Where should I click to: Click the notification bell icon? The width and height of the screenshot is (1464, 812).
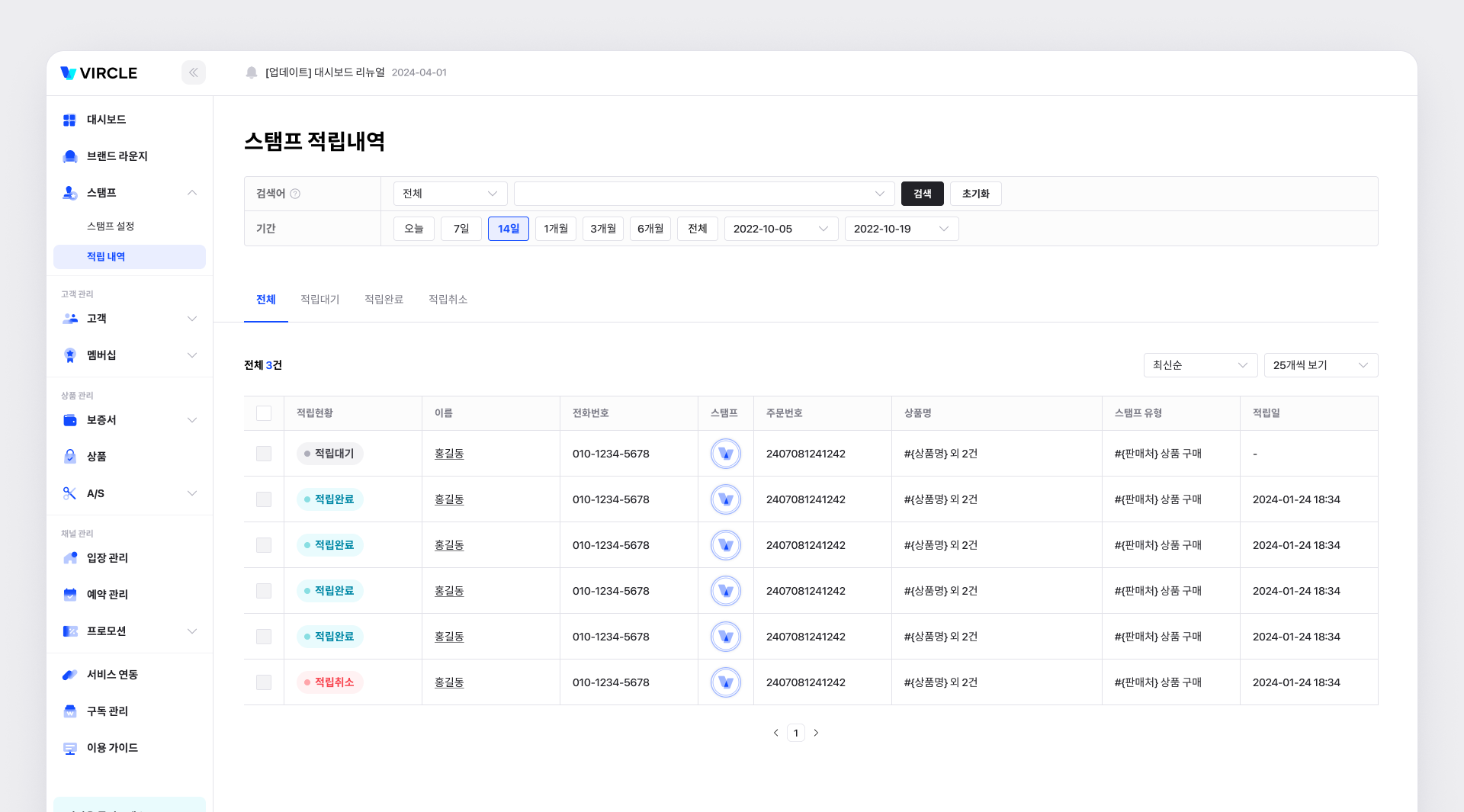[252, 72]
